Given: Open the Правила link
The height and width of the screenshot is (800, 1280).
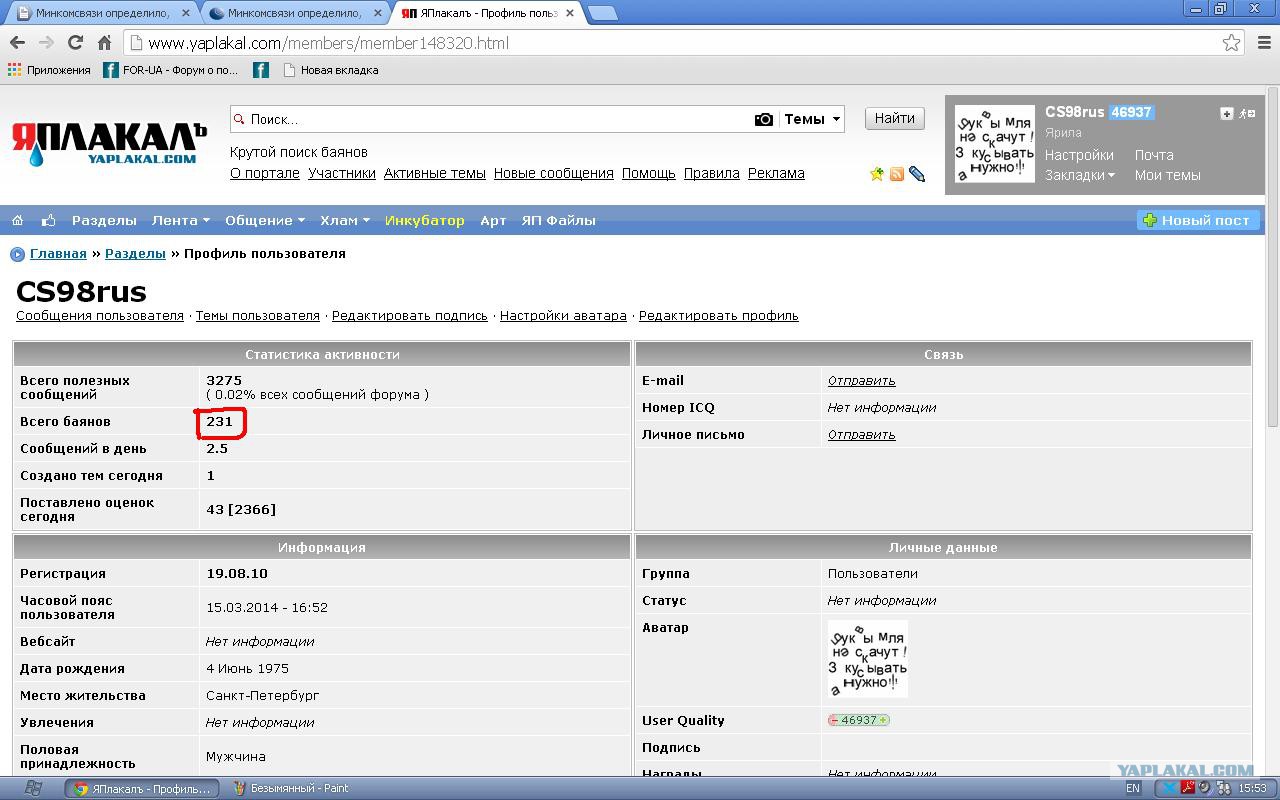Looking at the screenshot, I should tap(712, 173).
